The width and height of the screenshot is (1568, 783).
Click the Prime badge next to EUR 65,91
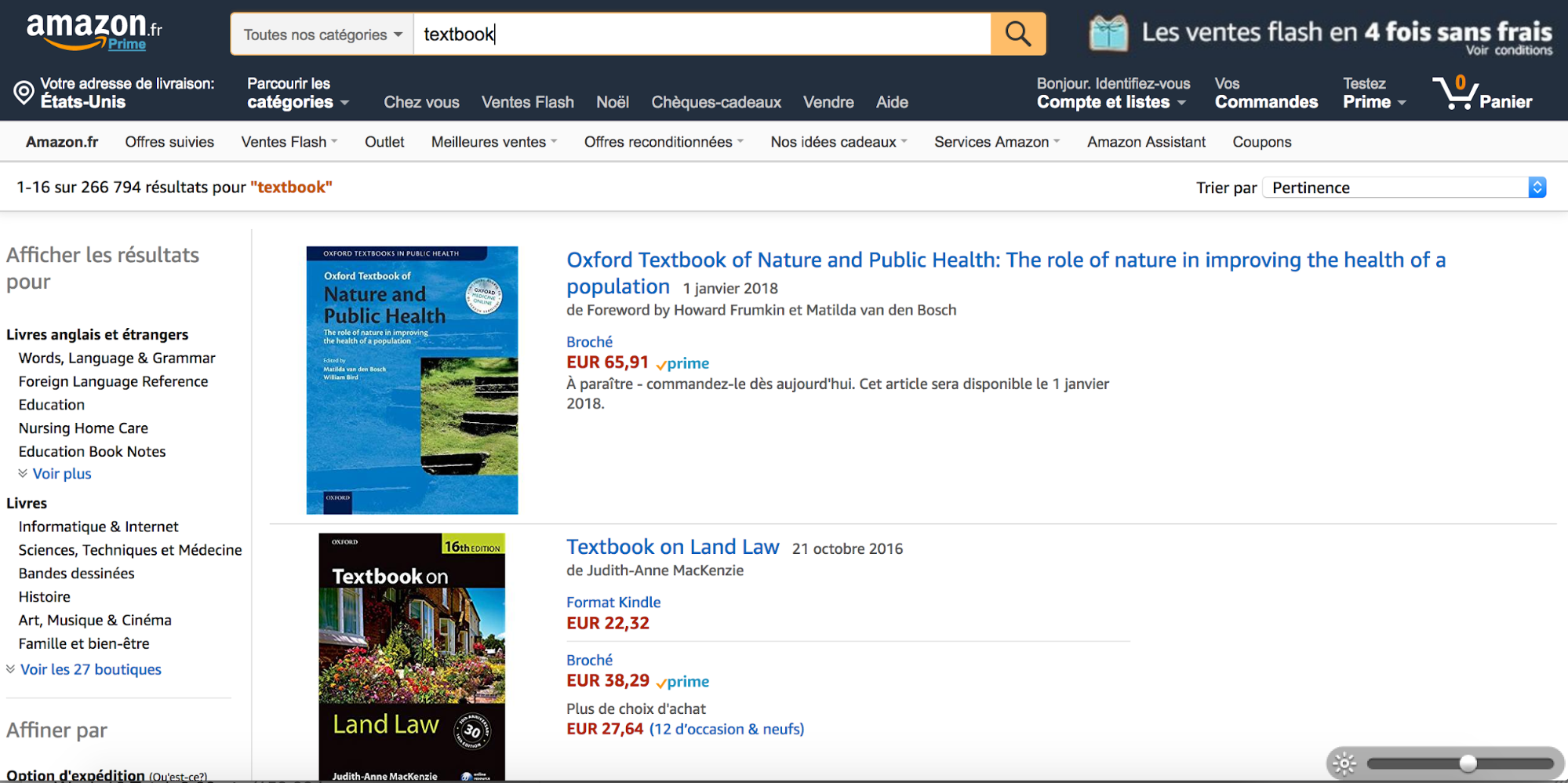(682, 363)
